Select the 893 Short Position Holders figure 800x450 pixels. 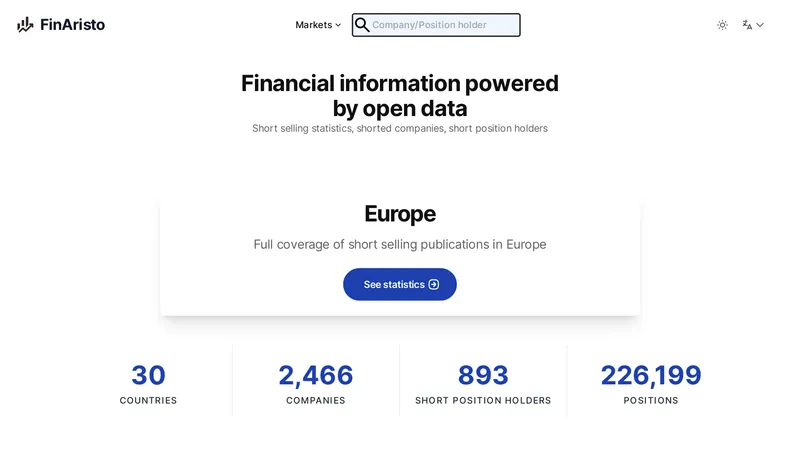(483, 375)
